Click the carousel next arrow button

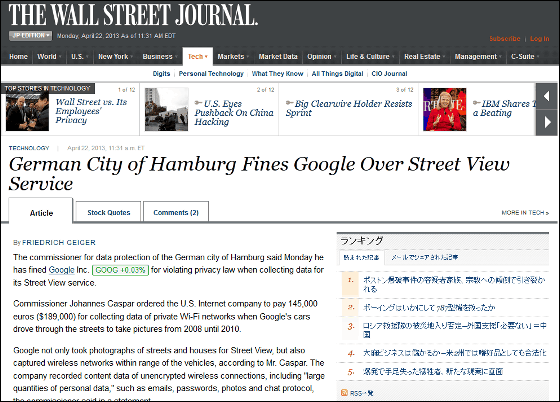(x=546, y=122)
